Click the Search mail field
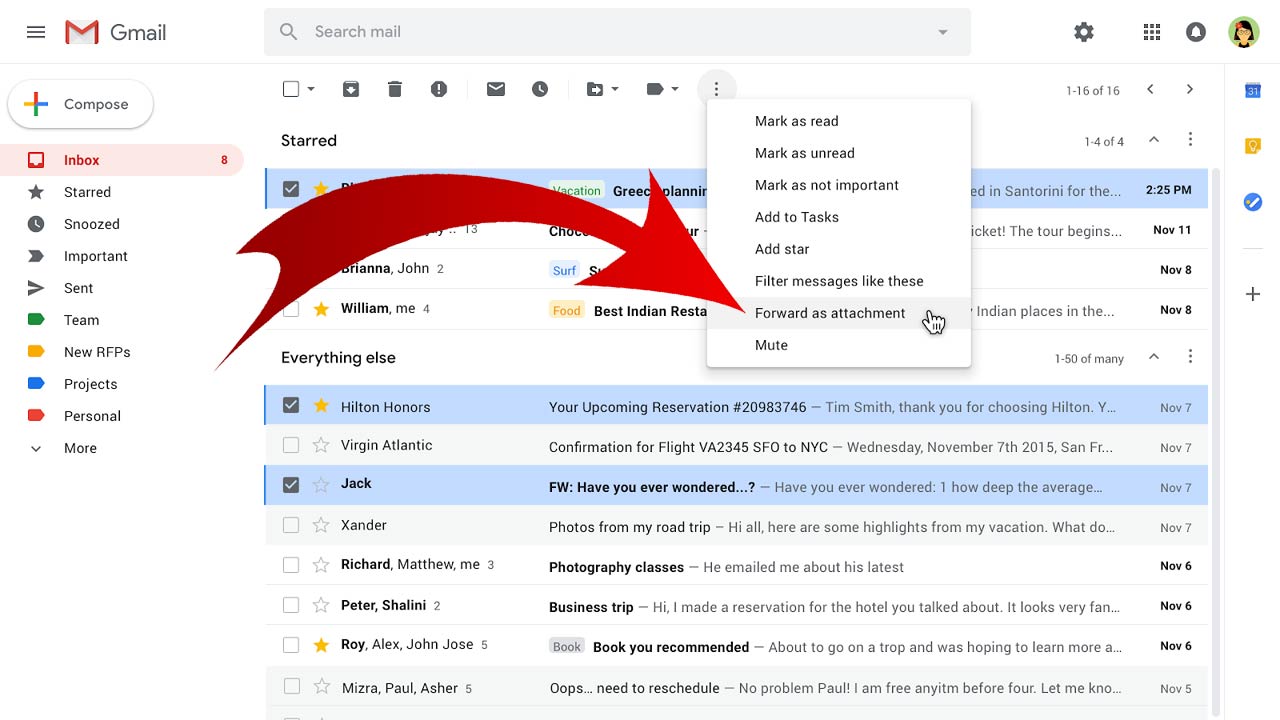 pyautogui.click(x=617, y=32)
